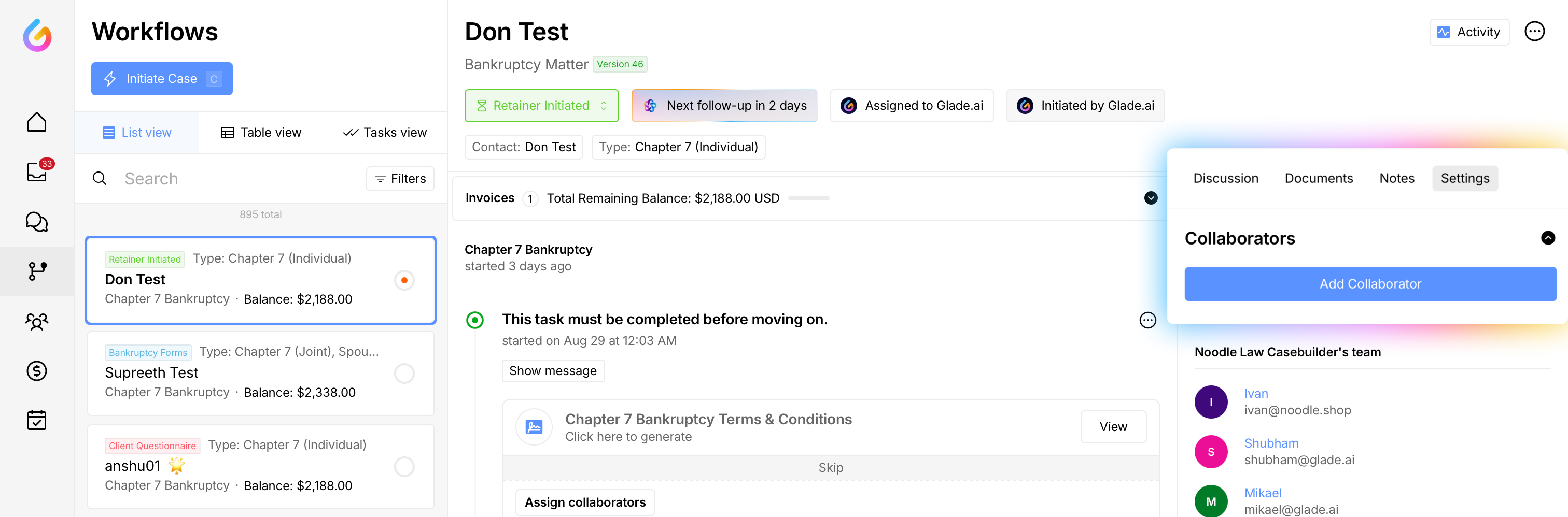
Task: Switch to the Documents tab
Action: point(1319,178)
